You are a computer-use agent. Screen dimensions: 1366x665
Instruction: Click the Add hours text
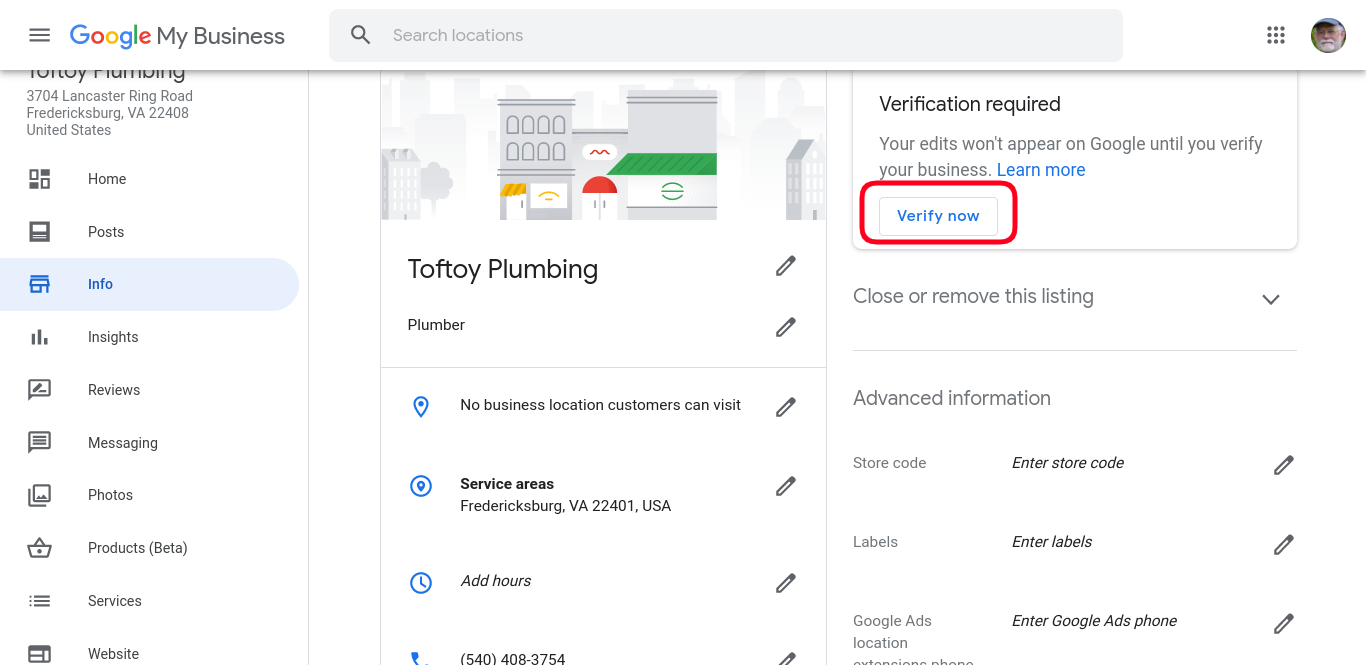click(495, 581)
